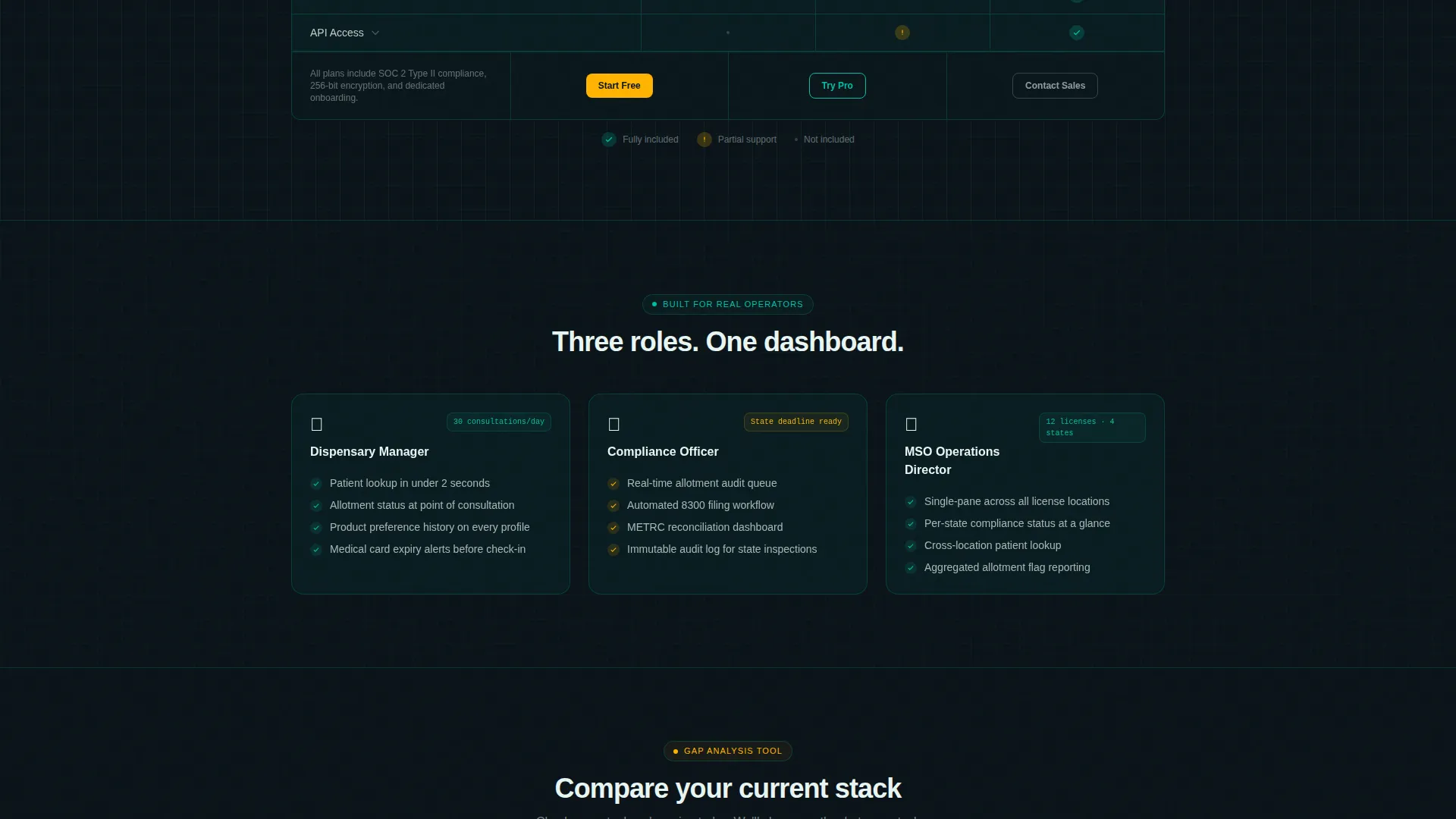This screenshot has height=819, width=1456.
Task: Click 'Cross-location patient lookup' text
Action: [993, 545]
